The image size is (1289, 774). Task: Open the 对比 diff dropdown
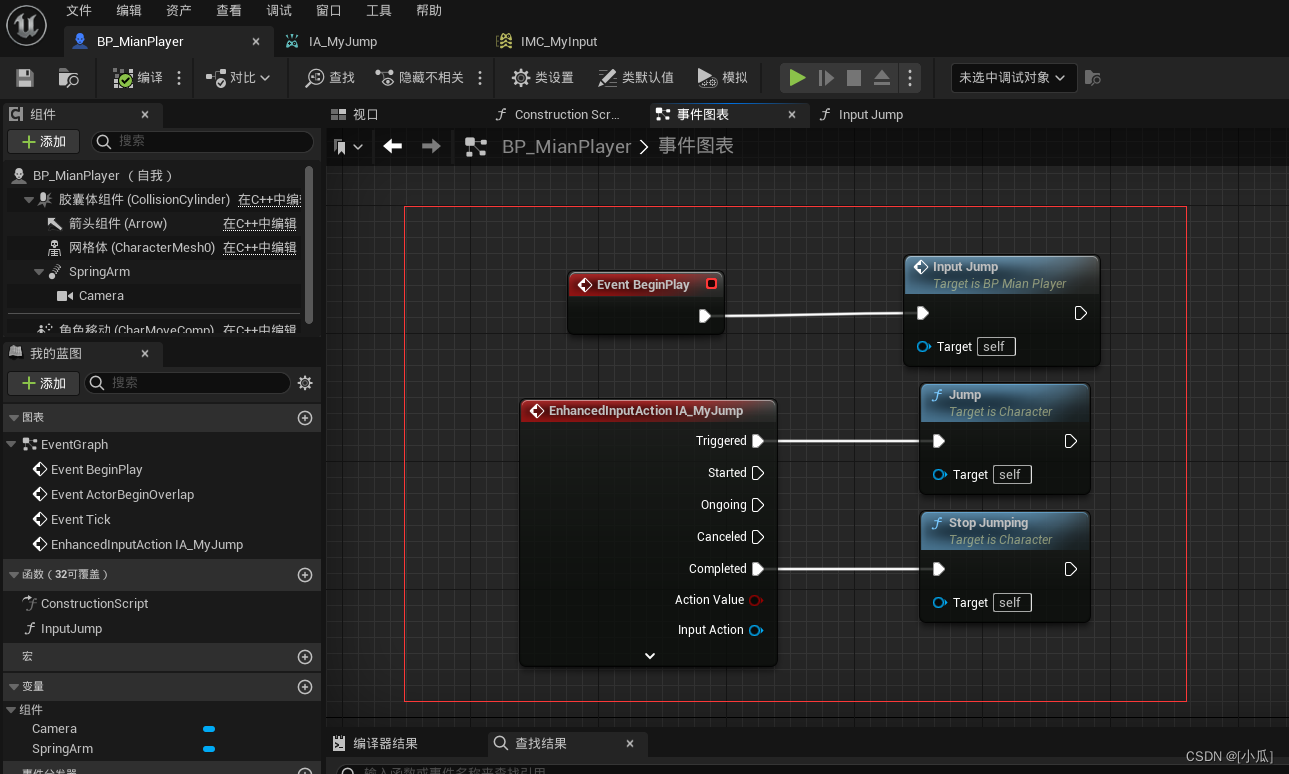pyautogui.click(x=236, y=77)
